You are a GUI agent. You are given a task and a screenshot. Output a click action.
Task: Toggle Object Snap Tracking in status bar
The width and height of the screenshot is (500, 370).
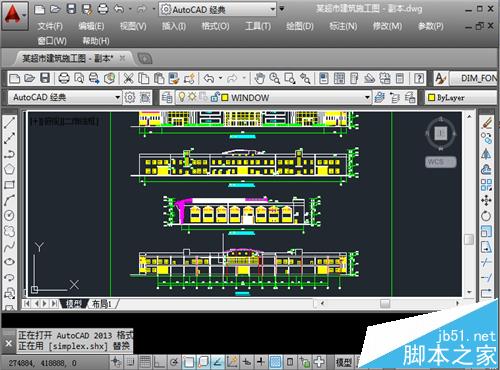pos(217,362)
